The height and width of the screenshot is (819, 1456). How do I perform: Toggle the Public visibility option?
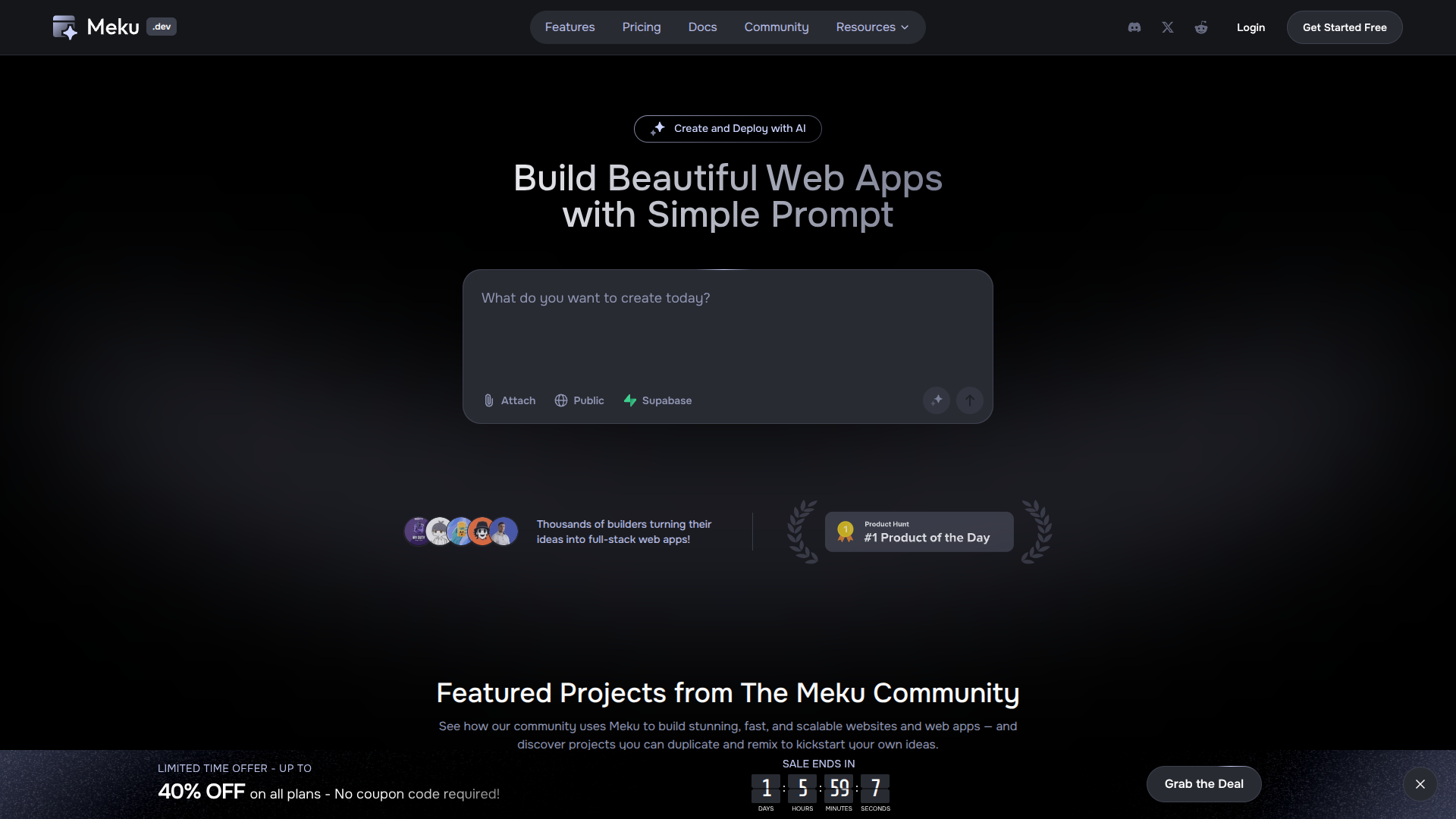tap(579, 400)
